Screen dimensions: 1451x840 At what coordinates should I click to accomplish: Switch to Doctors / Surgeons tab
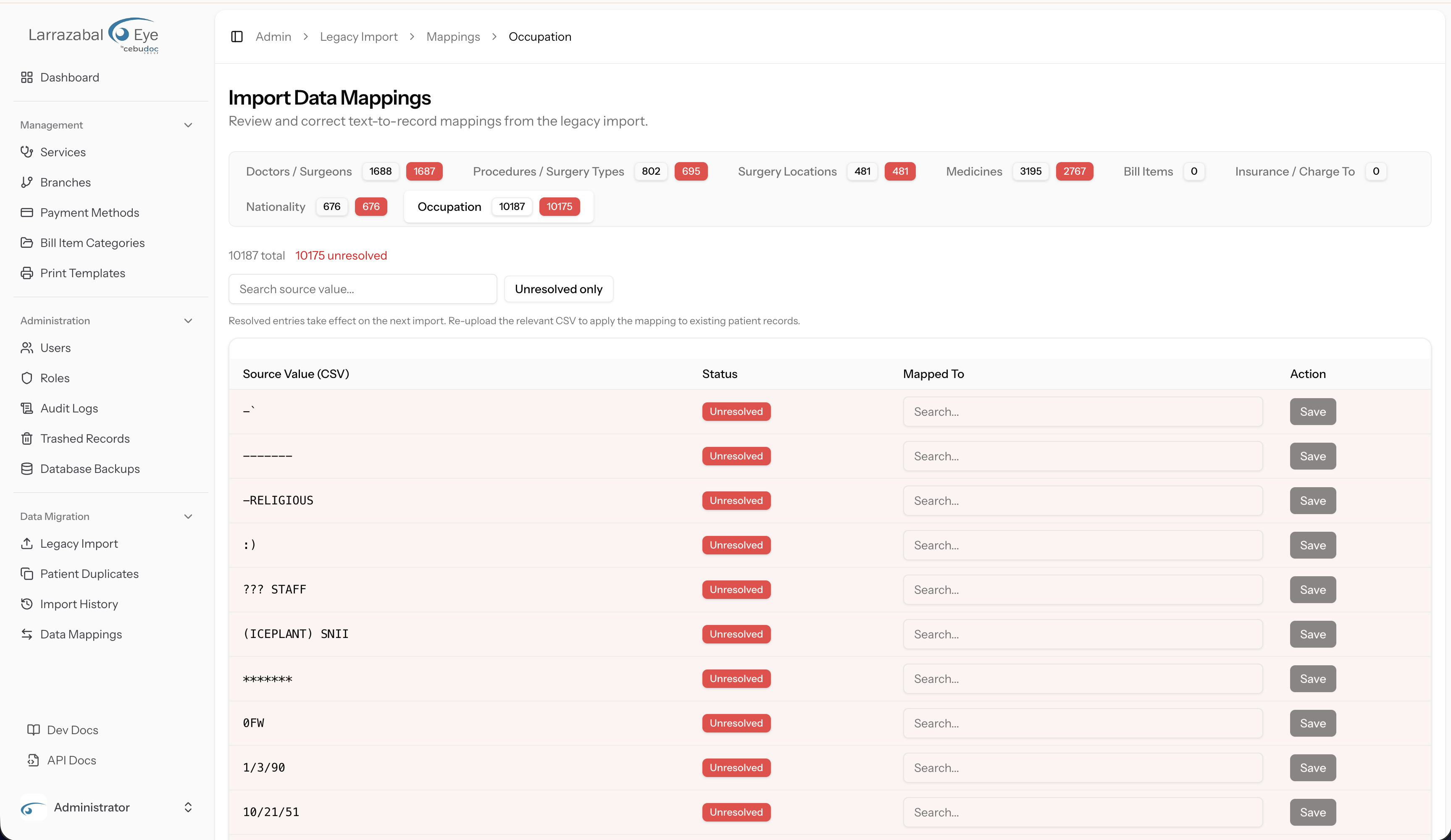pos(344,171)
